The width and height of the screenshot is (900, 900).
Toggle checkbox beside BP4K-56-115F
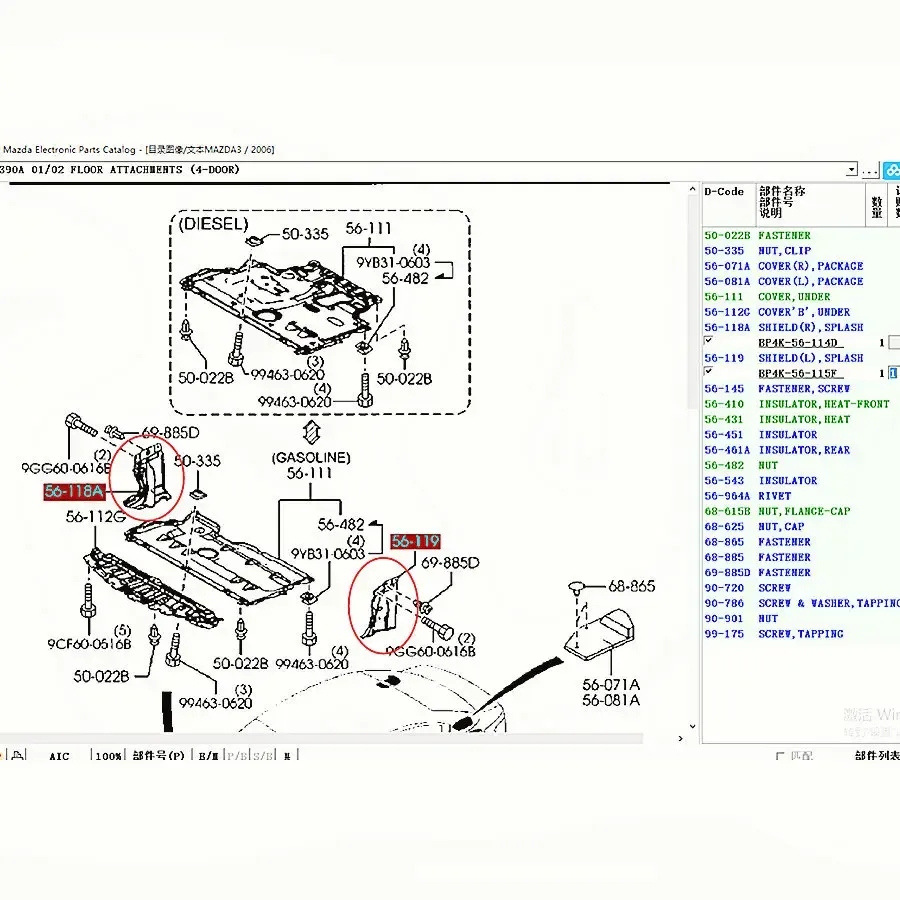(709, 372)
